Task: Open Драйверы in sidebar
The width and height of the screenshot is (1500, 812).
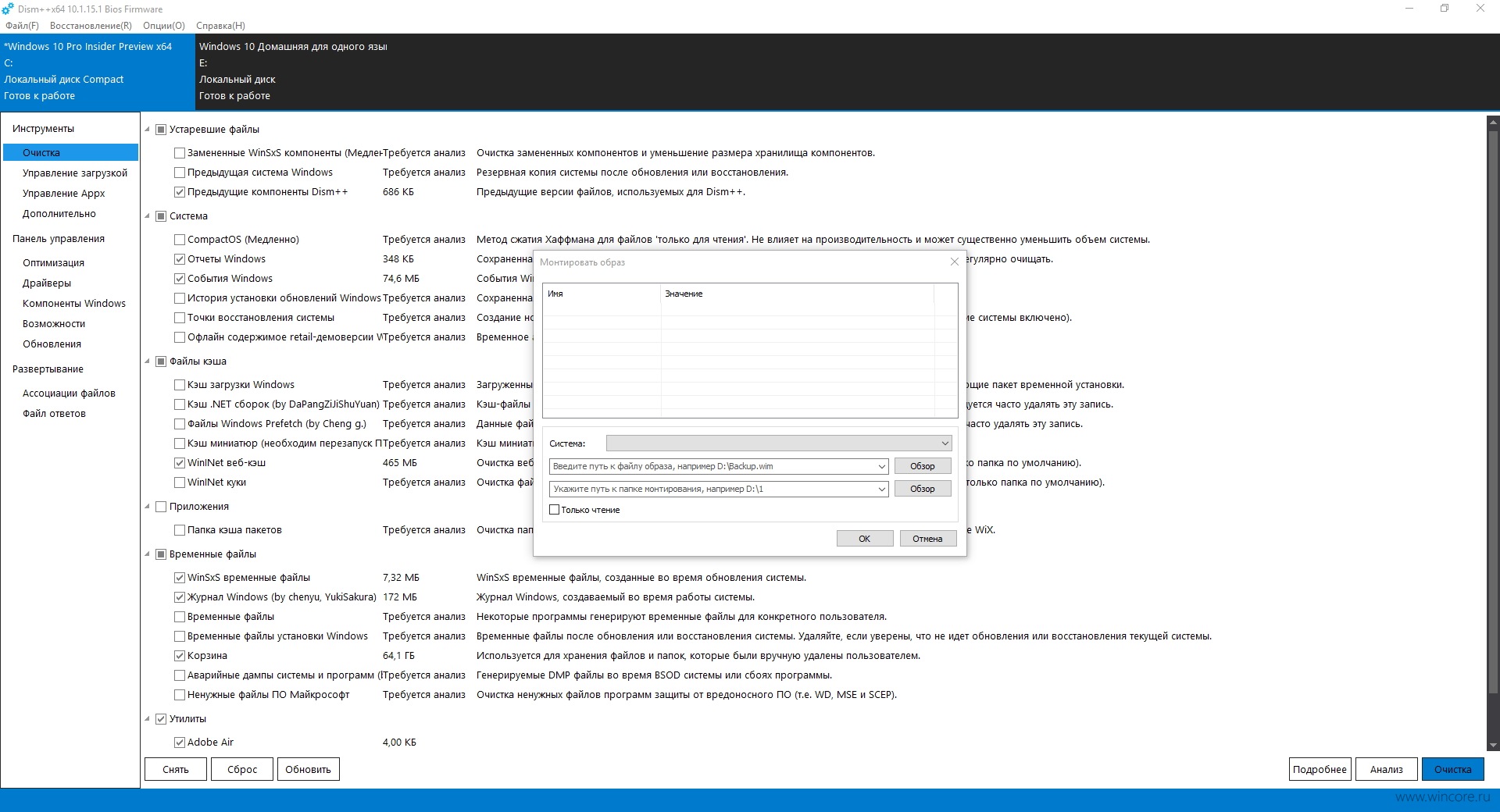Action: [47, 283]
